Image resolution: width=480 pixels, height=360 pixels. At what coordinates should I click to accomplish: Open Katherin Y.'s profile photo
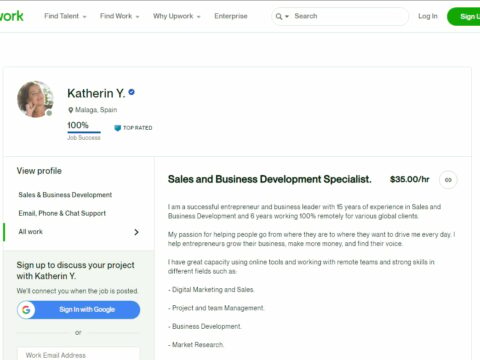coord(35,99)
